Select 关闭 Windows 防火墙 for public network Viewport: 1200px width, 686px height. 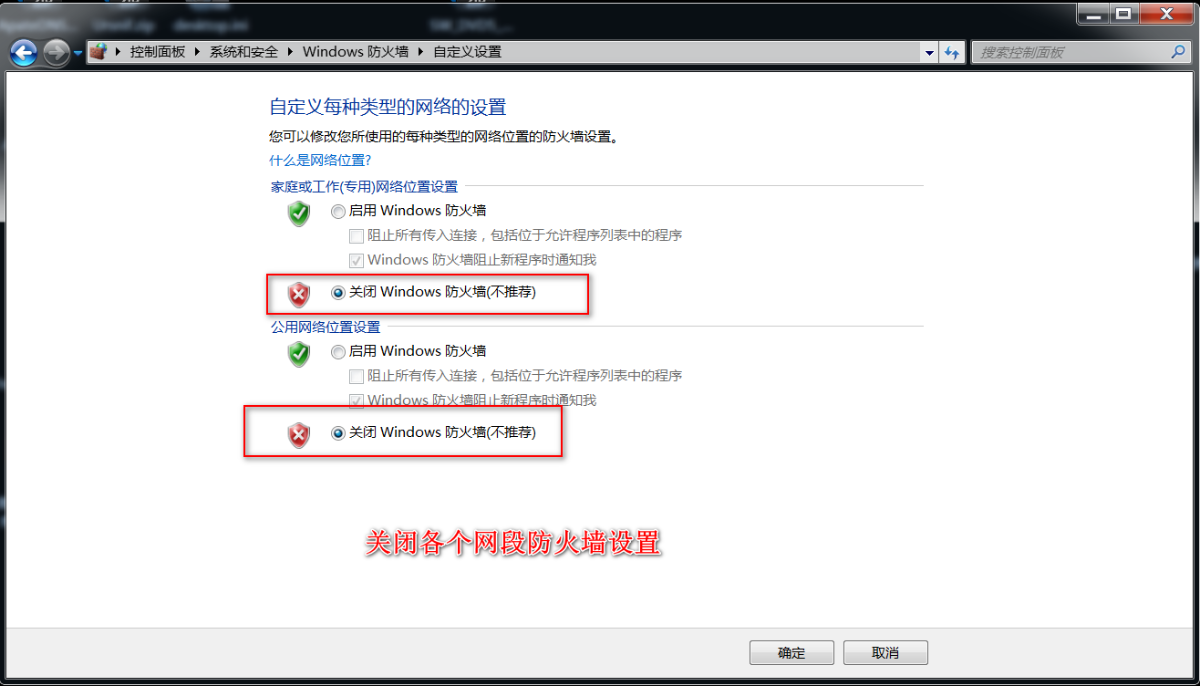tap(338, 433)
